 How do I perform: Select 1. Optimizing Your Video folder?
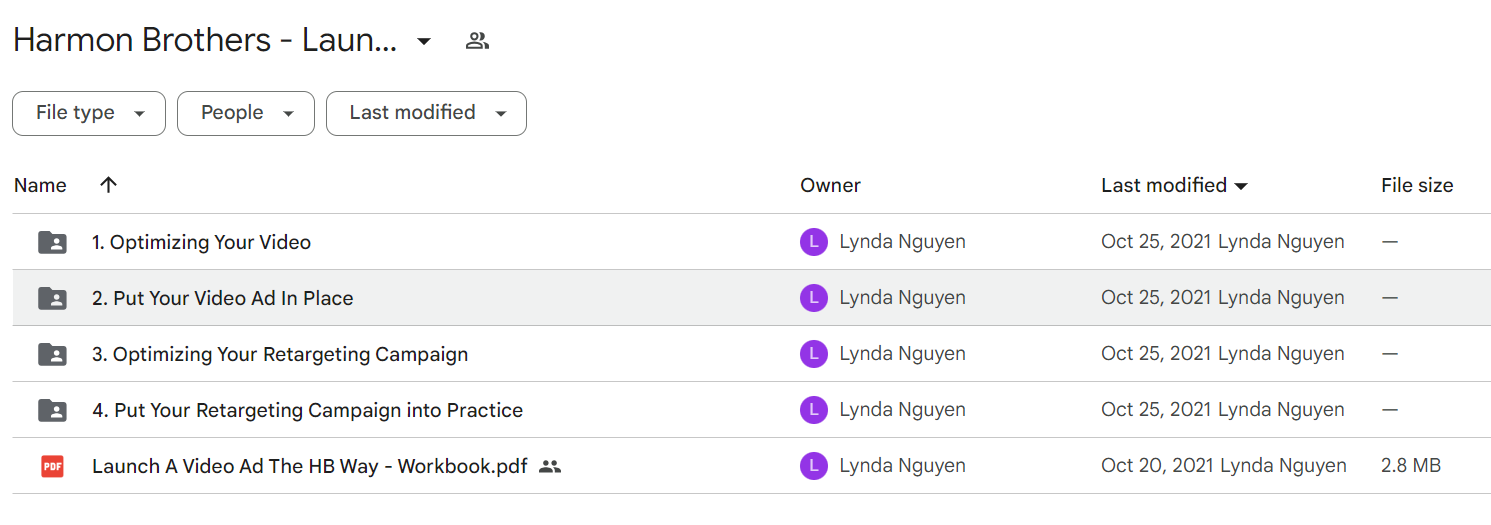point(751,242)
